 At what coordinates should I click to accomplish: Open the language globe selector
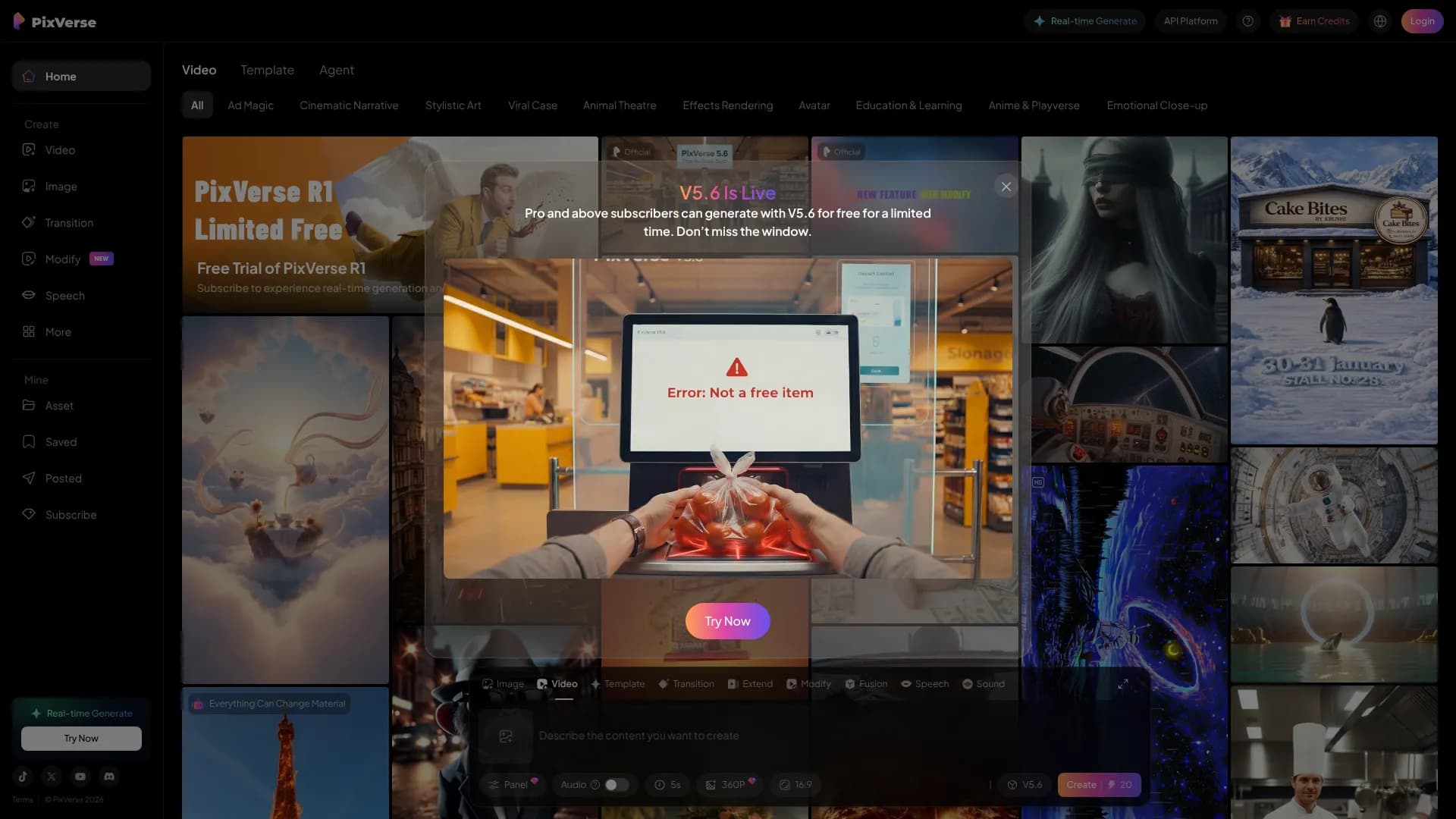tap(1380, 21)
